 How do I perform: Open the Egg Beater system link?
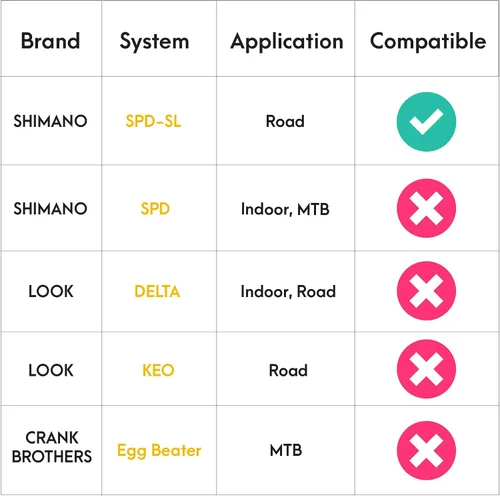[x=159, y=451]
